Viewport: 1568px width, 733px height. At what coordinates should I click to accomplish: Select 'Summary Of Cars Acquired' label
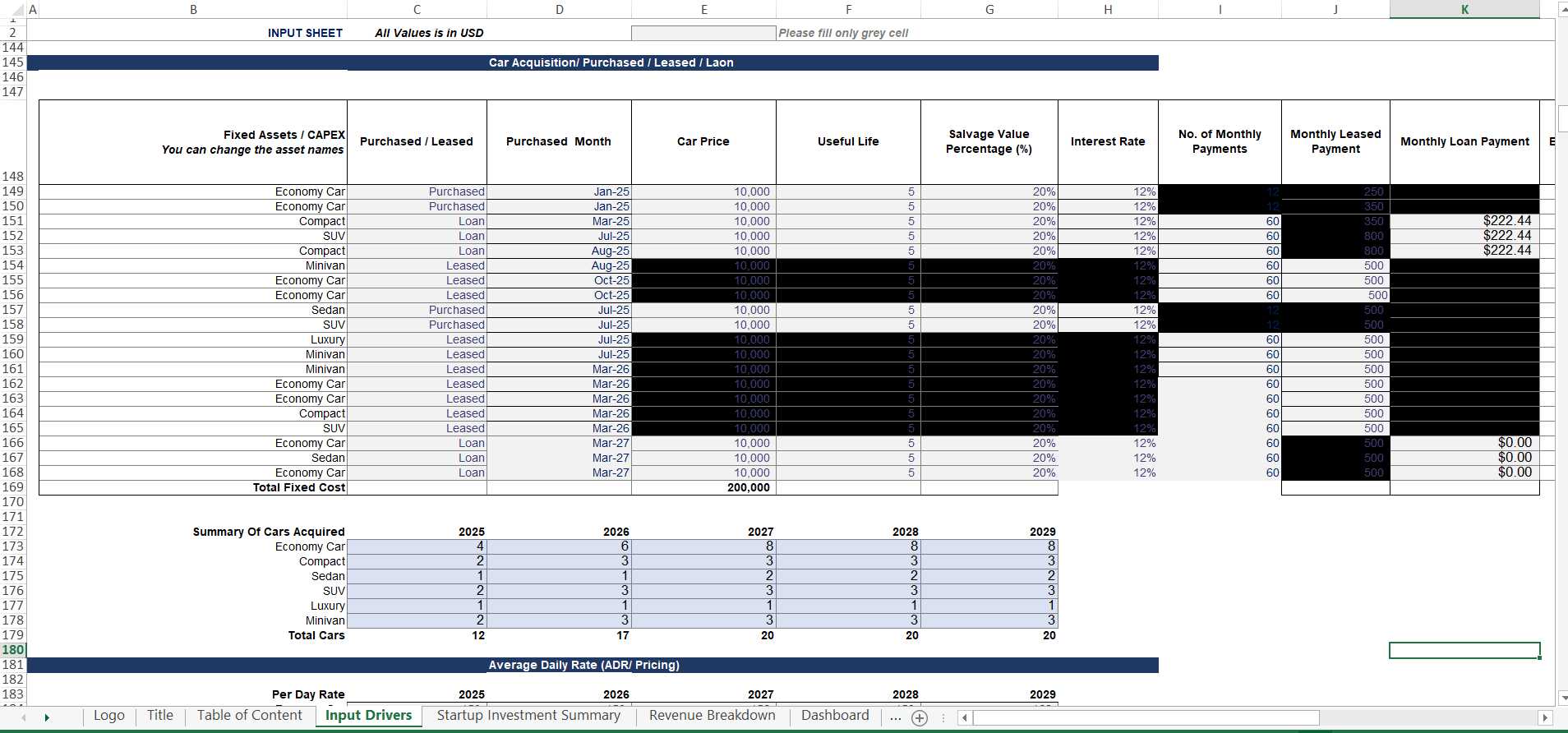[x=269, y=532]
